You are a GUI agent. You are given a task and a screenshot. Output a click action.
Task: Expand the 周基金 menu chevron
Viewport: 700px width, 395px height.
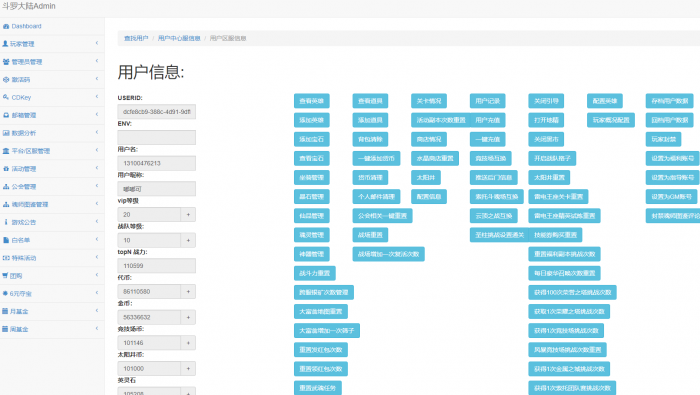(97, 329)
